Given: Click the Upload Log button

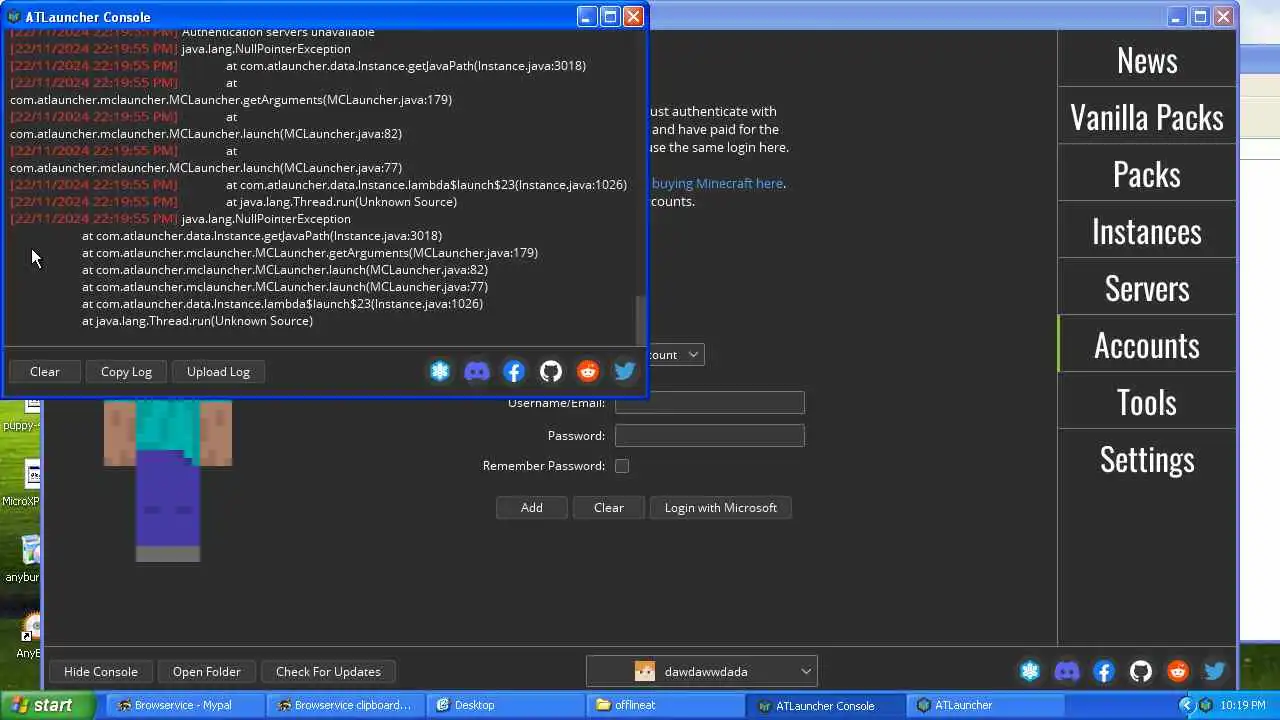Looking at the screenshot, I should coord(218,372).
